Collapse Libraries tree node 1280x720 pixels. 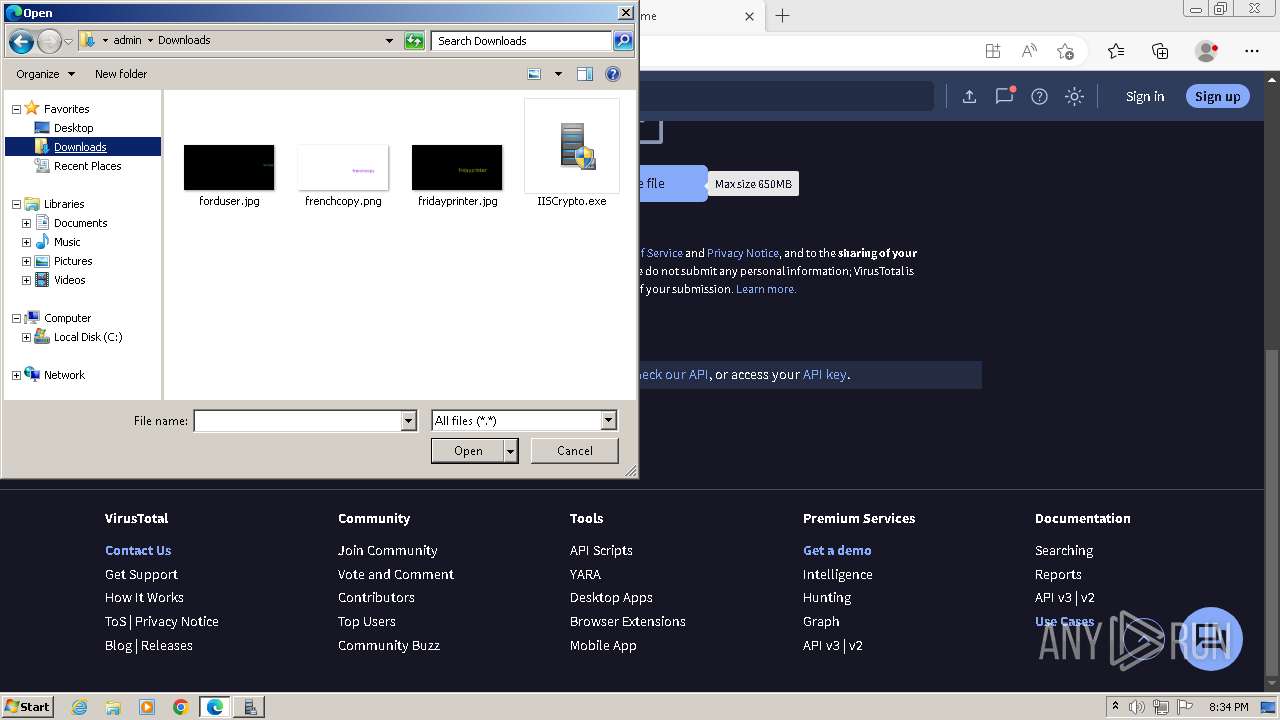pos(16,204)
